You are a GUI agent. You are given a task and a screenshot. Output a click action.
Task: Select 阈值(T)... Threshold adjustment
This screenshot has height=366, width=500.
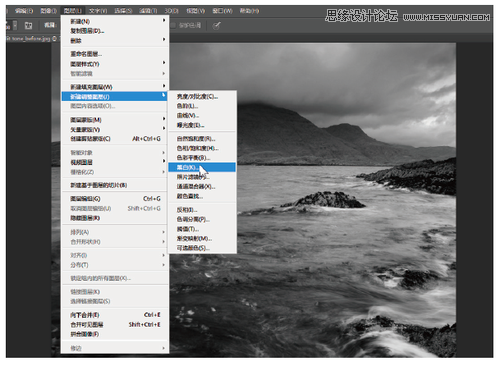(x=202, y=229)
